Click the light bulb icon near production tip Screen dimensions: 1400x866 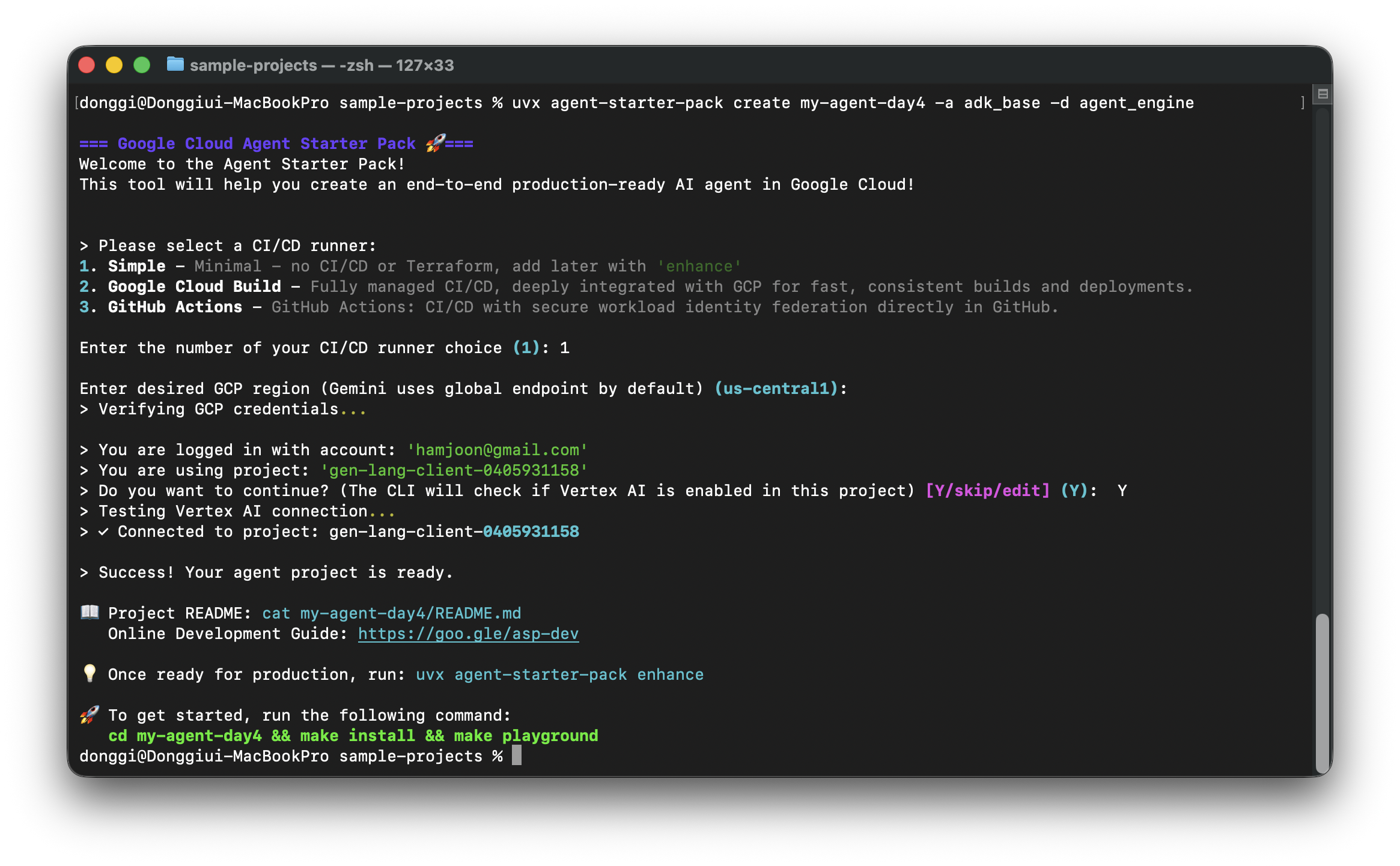(x=90, y=673)
